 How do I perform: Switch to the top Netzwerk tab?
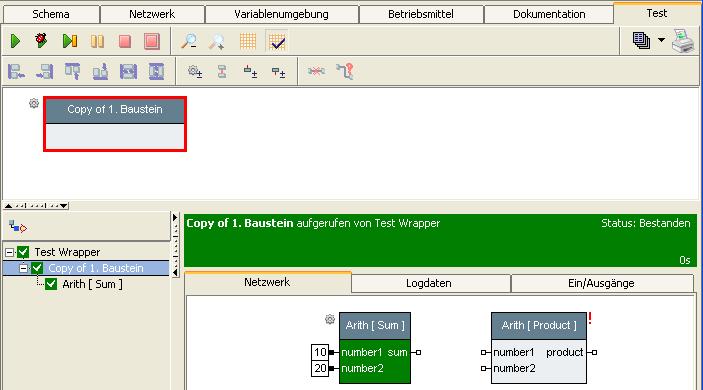(x=152, y=14)
